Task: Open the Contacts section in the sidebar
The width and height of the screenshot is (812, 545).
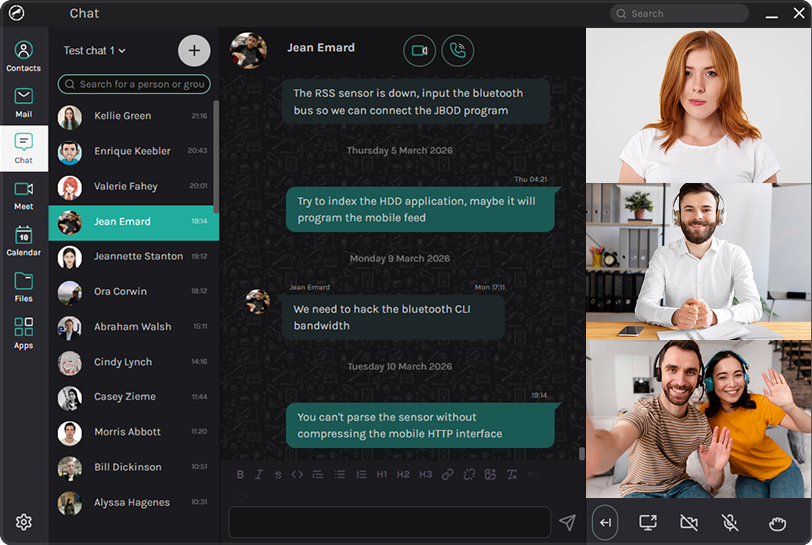Action: (x=24, y=56)
